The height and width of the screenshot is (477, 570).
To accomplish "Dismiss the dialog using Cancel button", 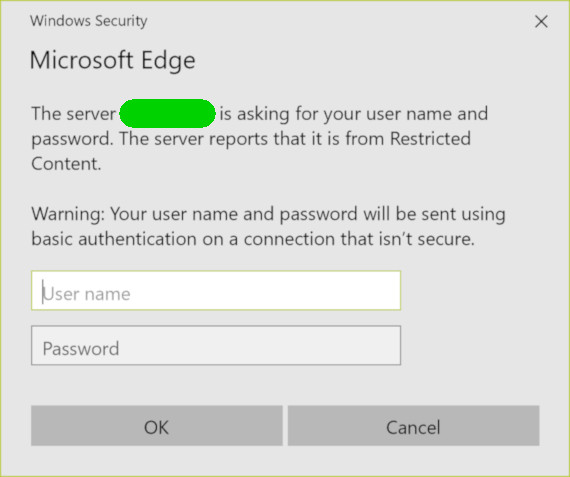I will [413, 426].
